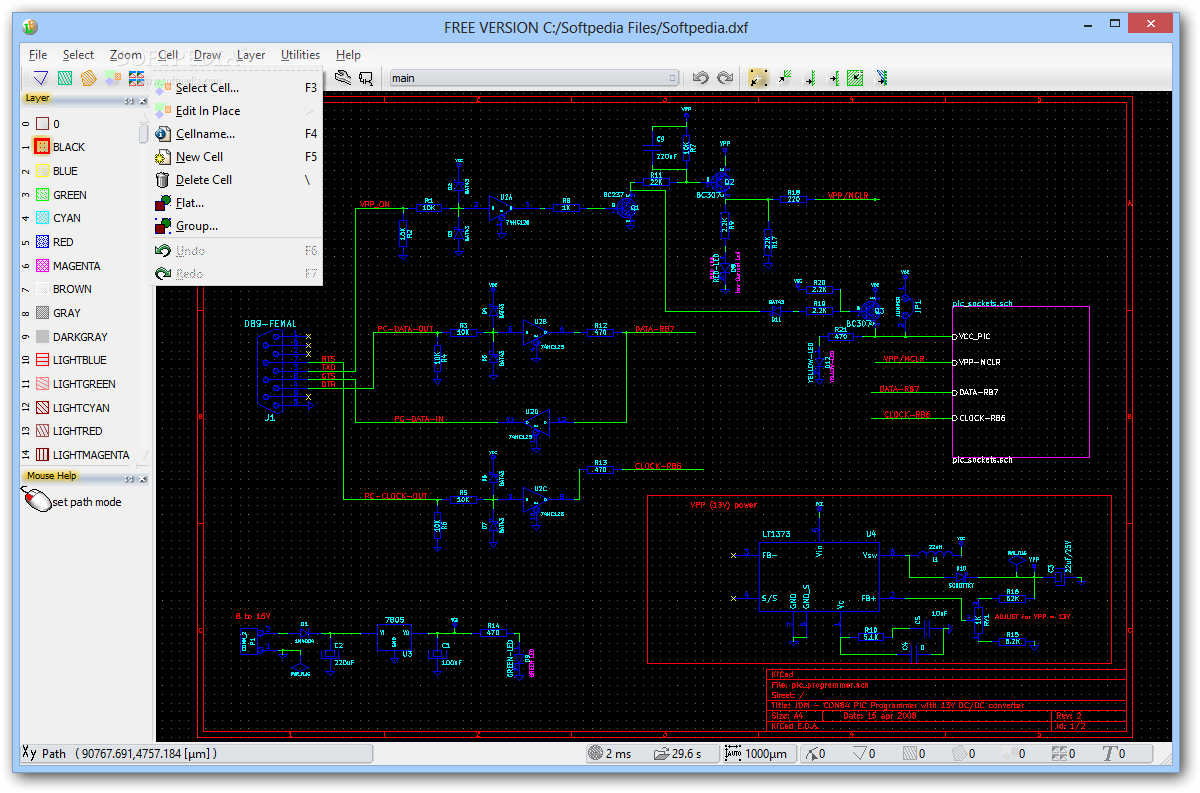Click the load time 29.6 s status icon
This screenshot has height=793, width=1200.
click(x=661, y=753)
